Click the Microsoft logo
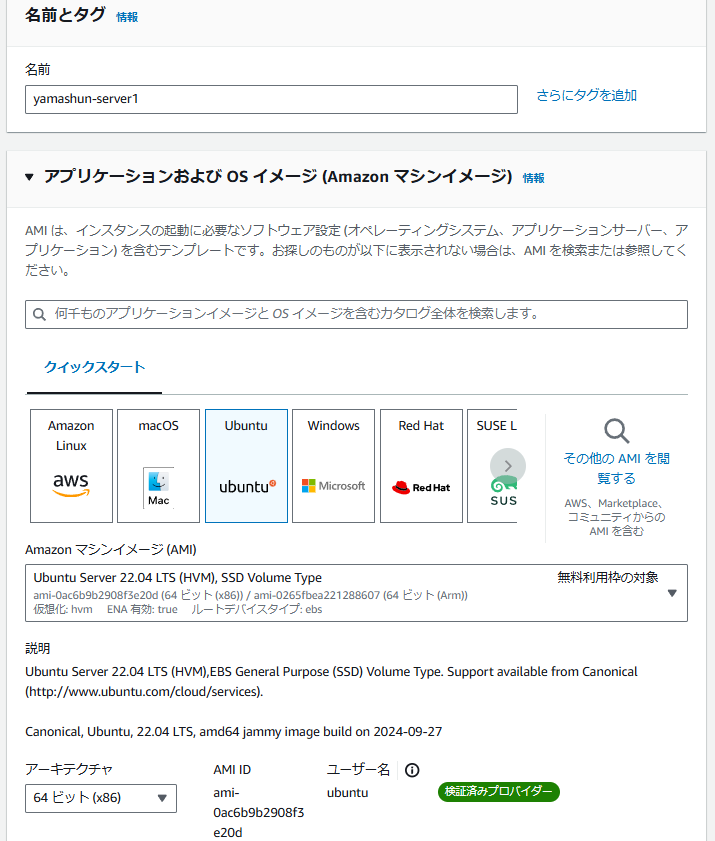The width and height of the screenshot is (715, 841). click(x=333, y=486)
